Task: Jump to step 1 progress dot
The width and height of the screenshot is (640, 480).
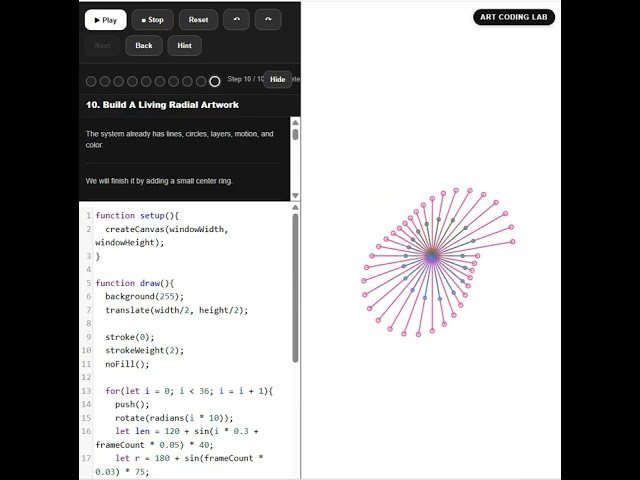Action: [x=91, y=81]
